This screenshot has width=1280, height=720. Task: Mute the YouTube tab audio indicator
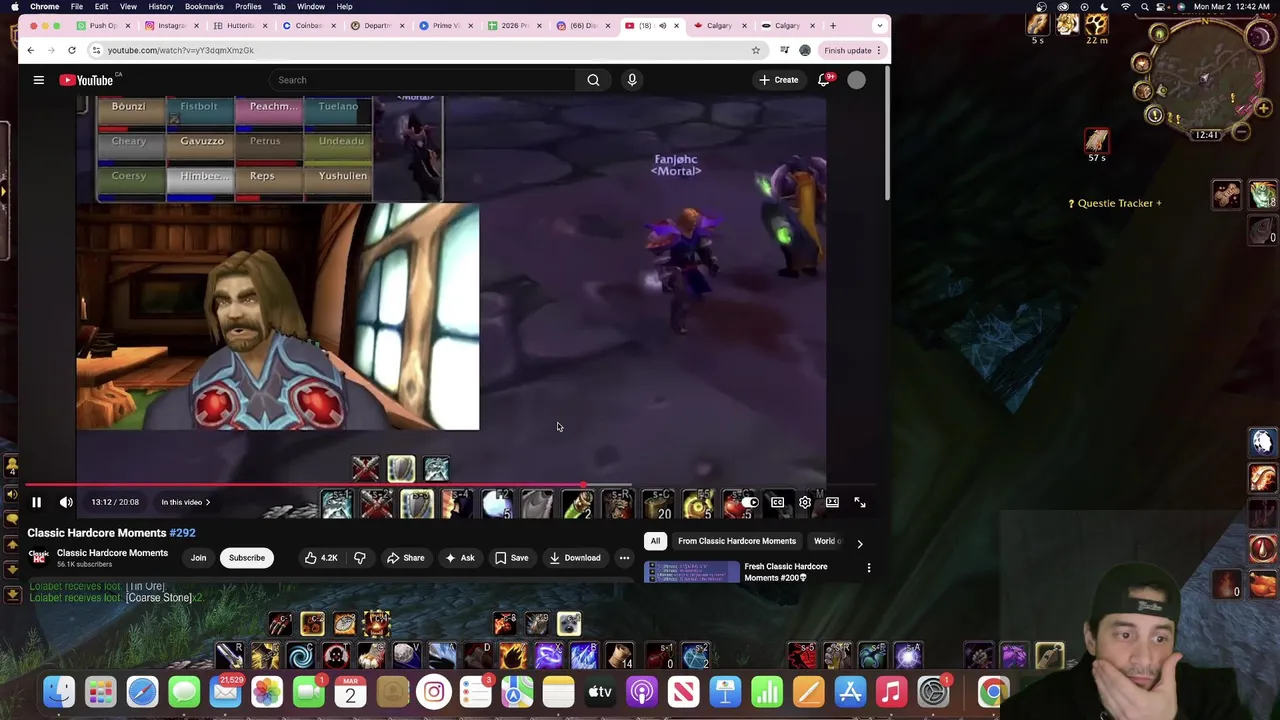(662, 25)
